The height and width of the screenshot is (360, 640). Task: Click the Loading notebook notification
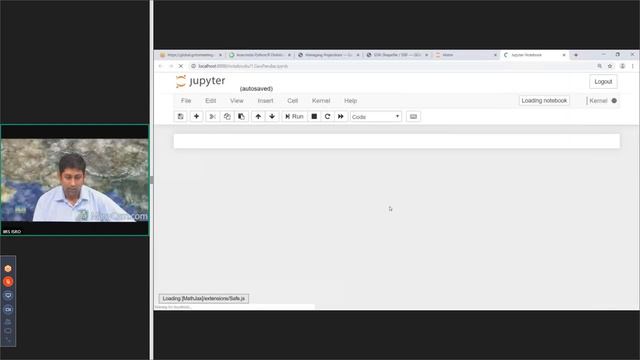544,100
